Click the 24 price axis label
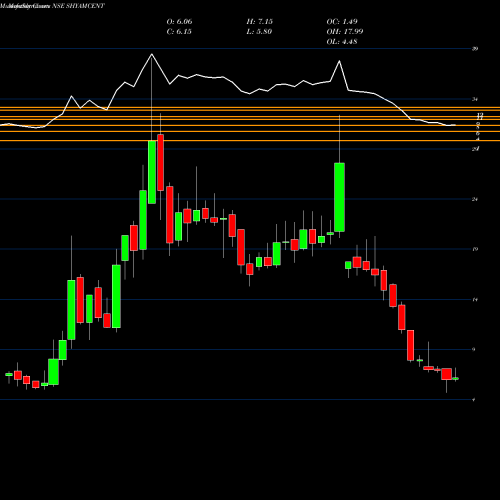 [x=475, y=199]
